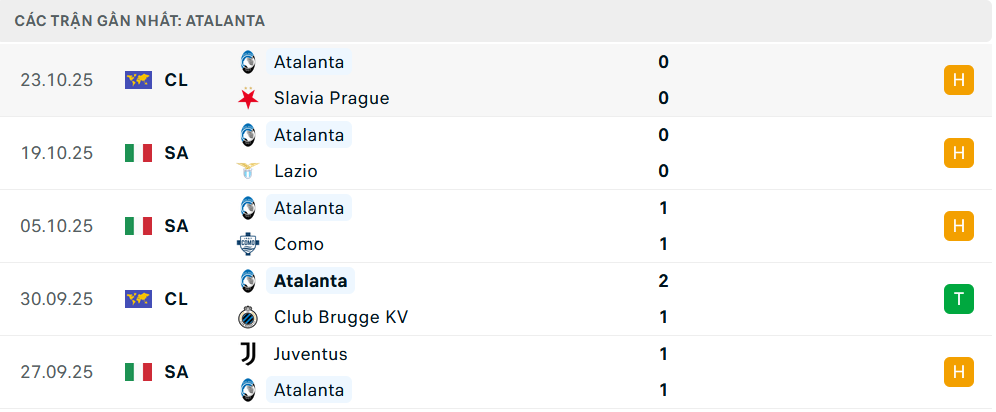The image size is (996, 412).
Task: Click the green T result badge
Action: [x=958, y=299]
